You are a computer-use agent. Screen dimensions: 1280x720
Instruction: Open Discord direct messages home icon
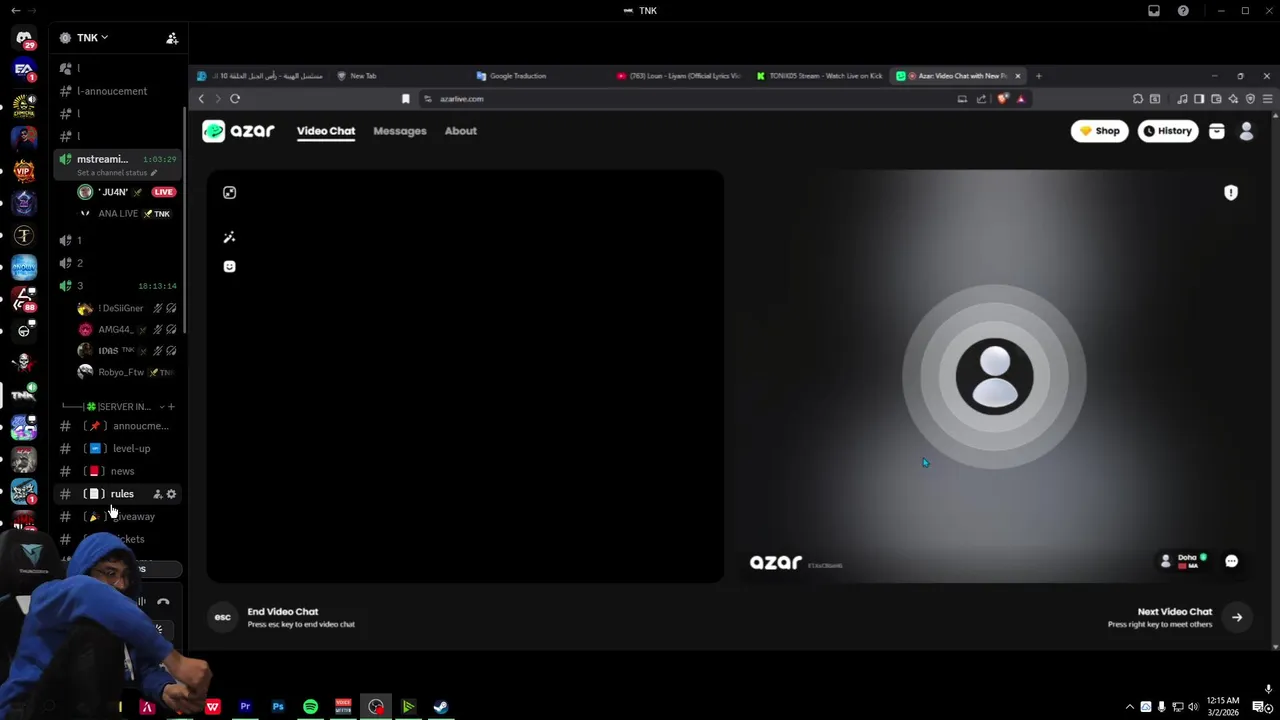(x=24, y=38)
